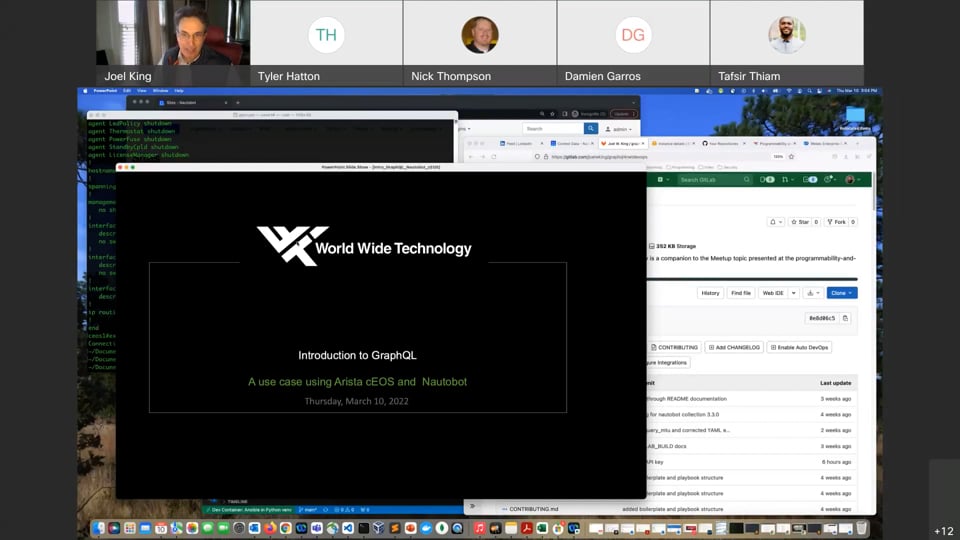Viewport: 960px width, 540px height.
Task: Open the Help menu in the menu bar
Action: coord(179,91)
